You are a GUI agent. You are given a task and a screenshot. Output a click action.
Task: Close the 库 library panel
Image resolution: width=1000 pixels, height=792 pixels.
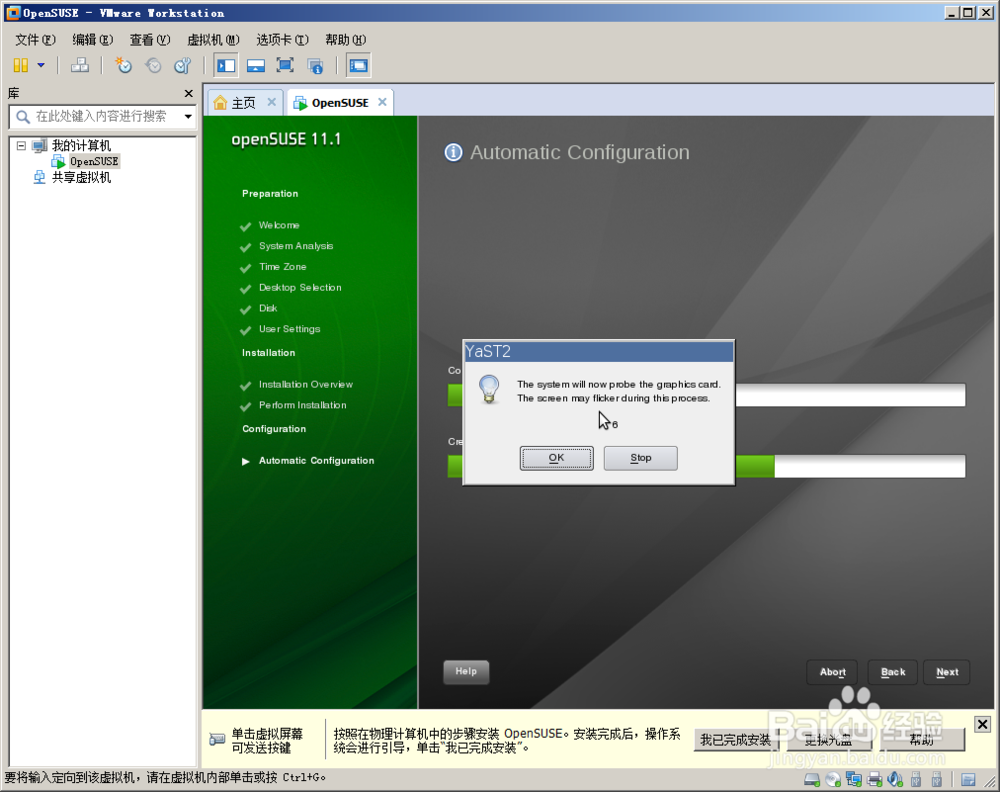(188, 94)
